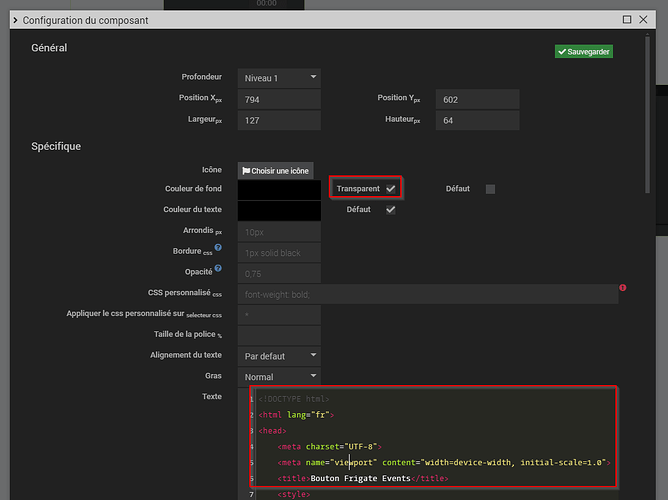Open the Gras dropdown set to Normal
The width and height of the screenshot is (668, 500).
click(279, 376)
